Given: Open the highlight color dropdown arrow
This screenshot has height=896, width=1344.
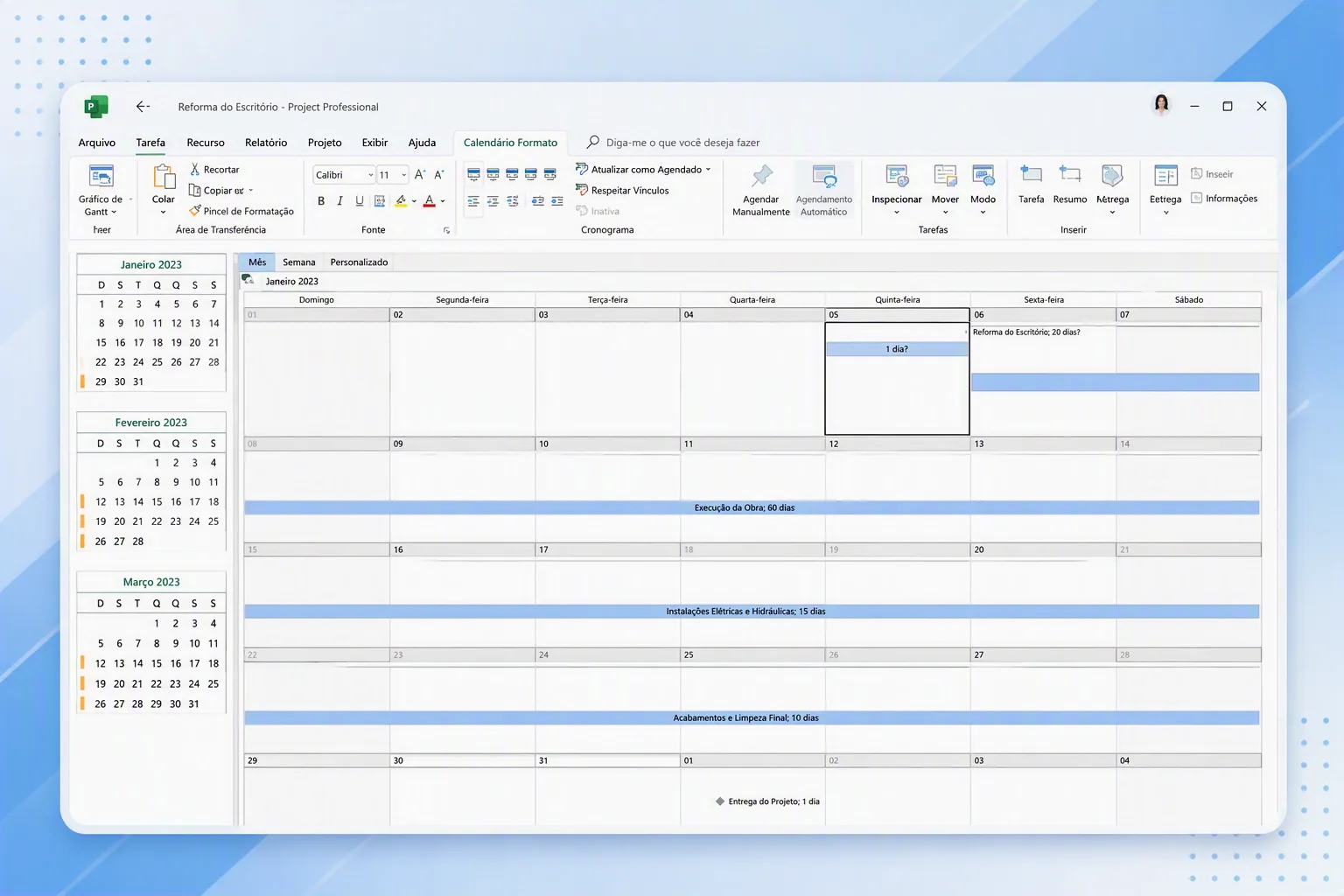Looking at the screenshot, I should (414, 201).
